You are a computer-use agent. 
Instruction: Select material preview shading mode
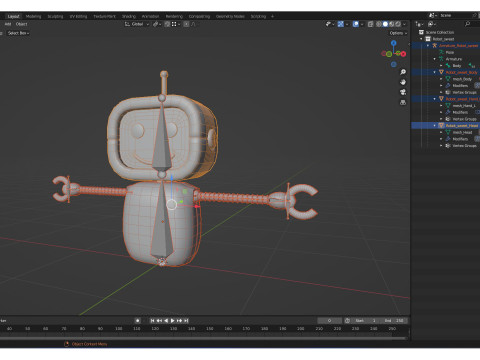click(x=392, y=24)
